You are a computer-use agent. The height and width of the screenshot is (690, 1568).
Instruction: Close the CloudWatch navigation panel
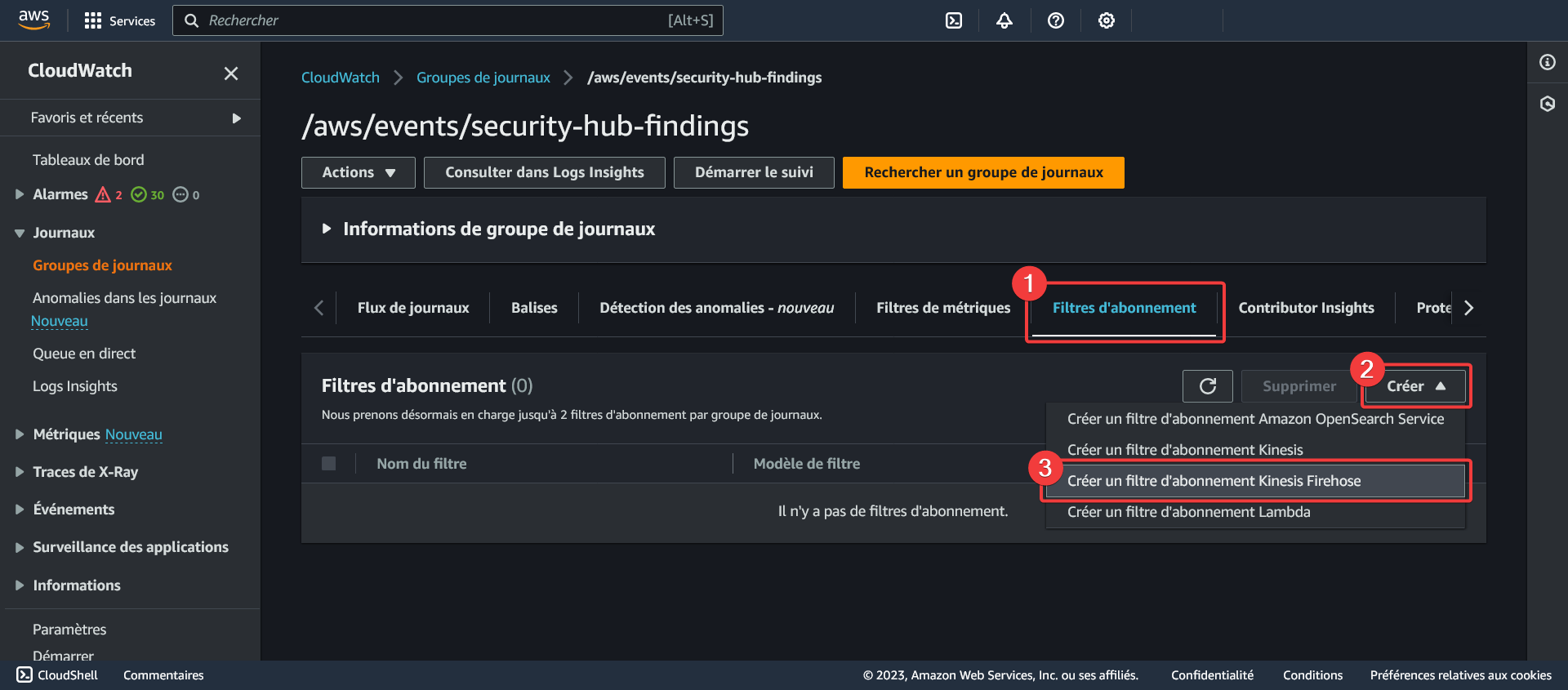(231, 73)
